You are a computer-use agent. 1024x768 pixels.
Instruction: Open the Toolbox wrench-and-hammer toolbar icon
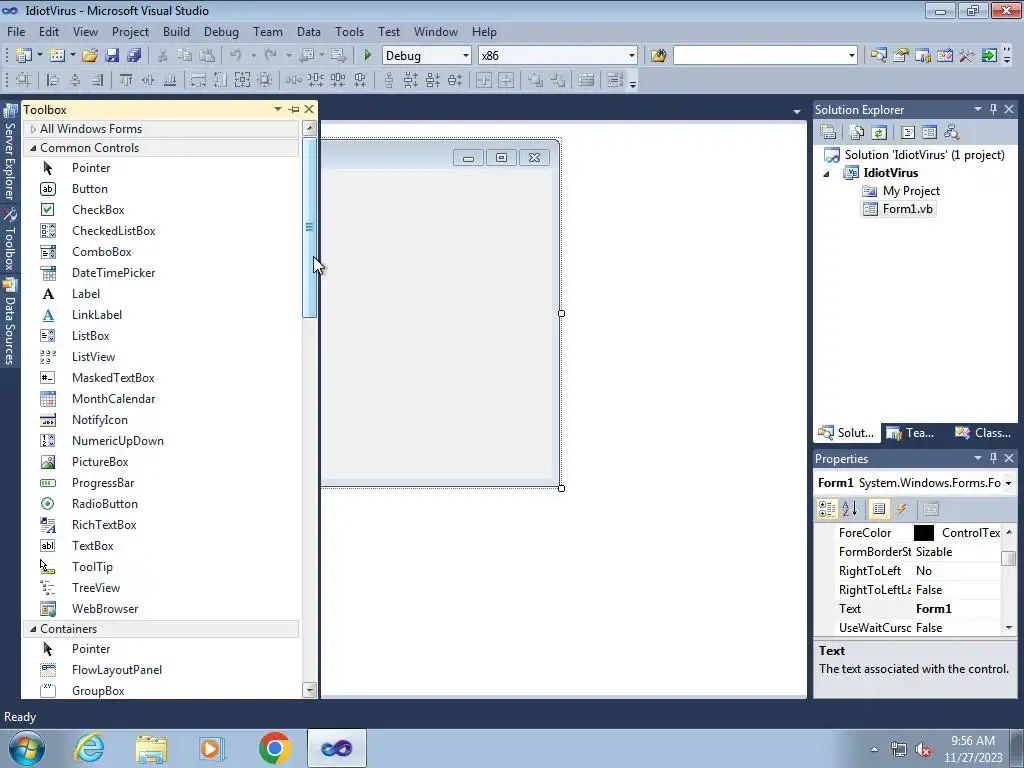967,56
